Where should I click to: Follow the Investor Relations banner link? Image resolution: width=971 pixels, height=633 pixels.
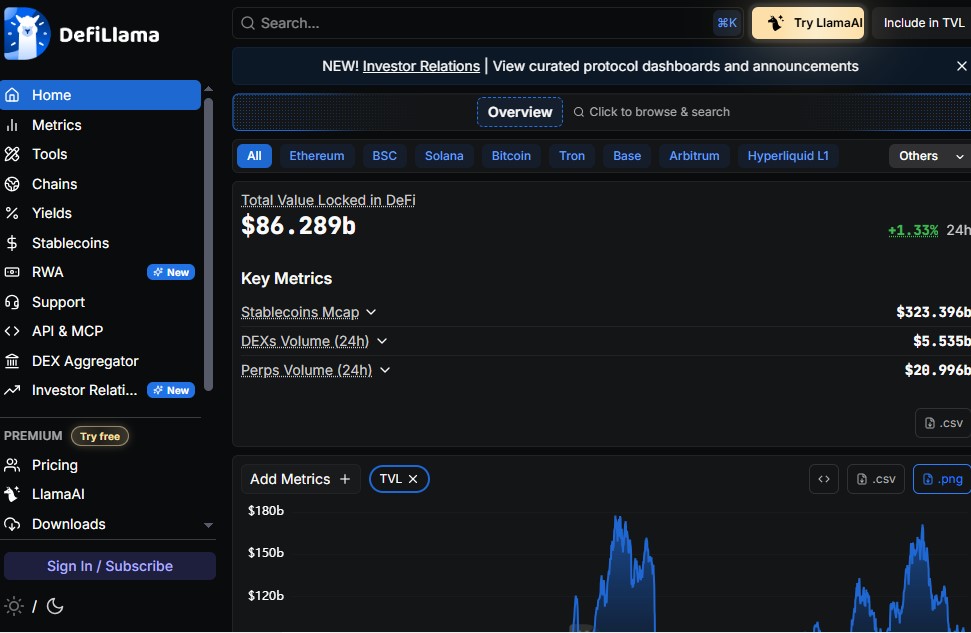coord(421,66)
